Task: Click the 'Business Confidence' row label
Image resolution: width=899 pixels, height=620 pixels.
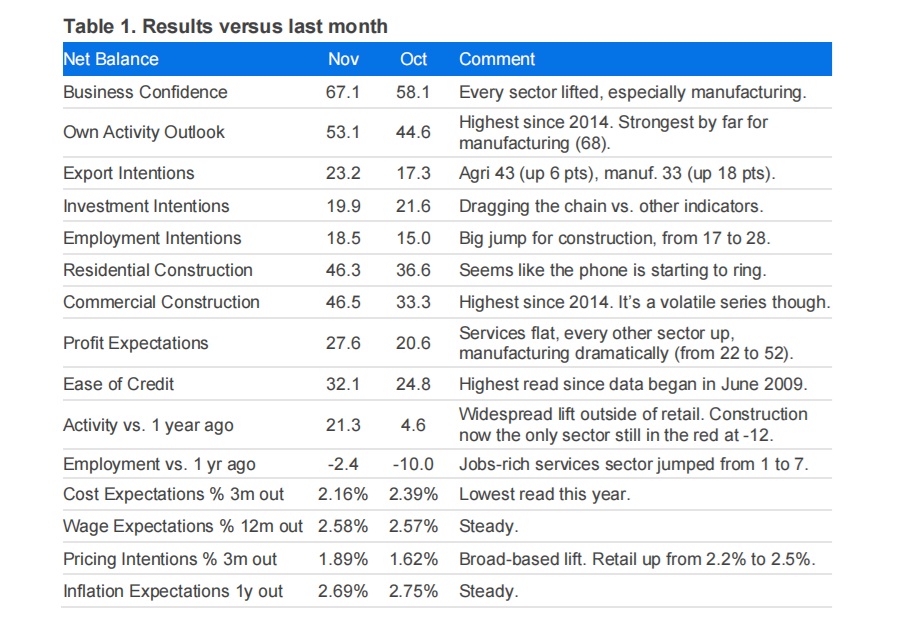Action: coord(145,92)
